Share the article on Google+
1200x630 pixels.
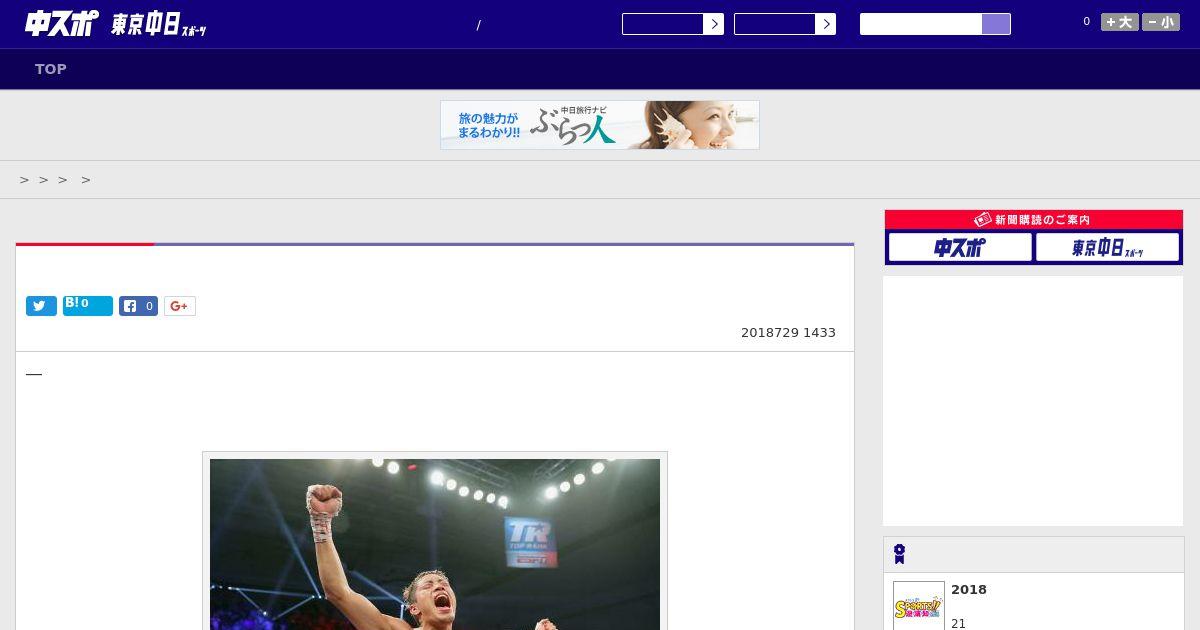coord(180,306)
